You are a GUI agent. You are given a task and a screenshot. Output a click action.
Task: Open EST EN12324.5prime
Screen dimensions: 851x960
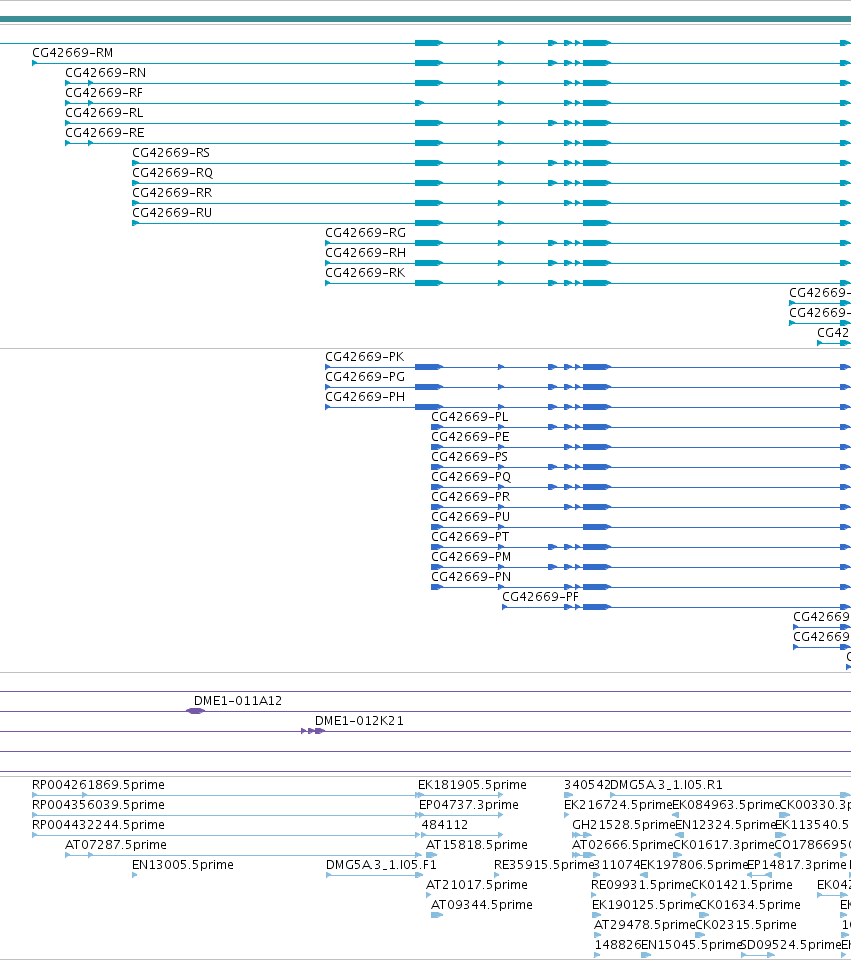(725, 825)
